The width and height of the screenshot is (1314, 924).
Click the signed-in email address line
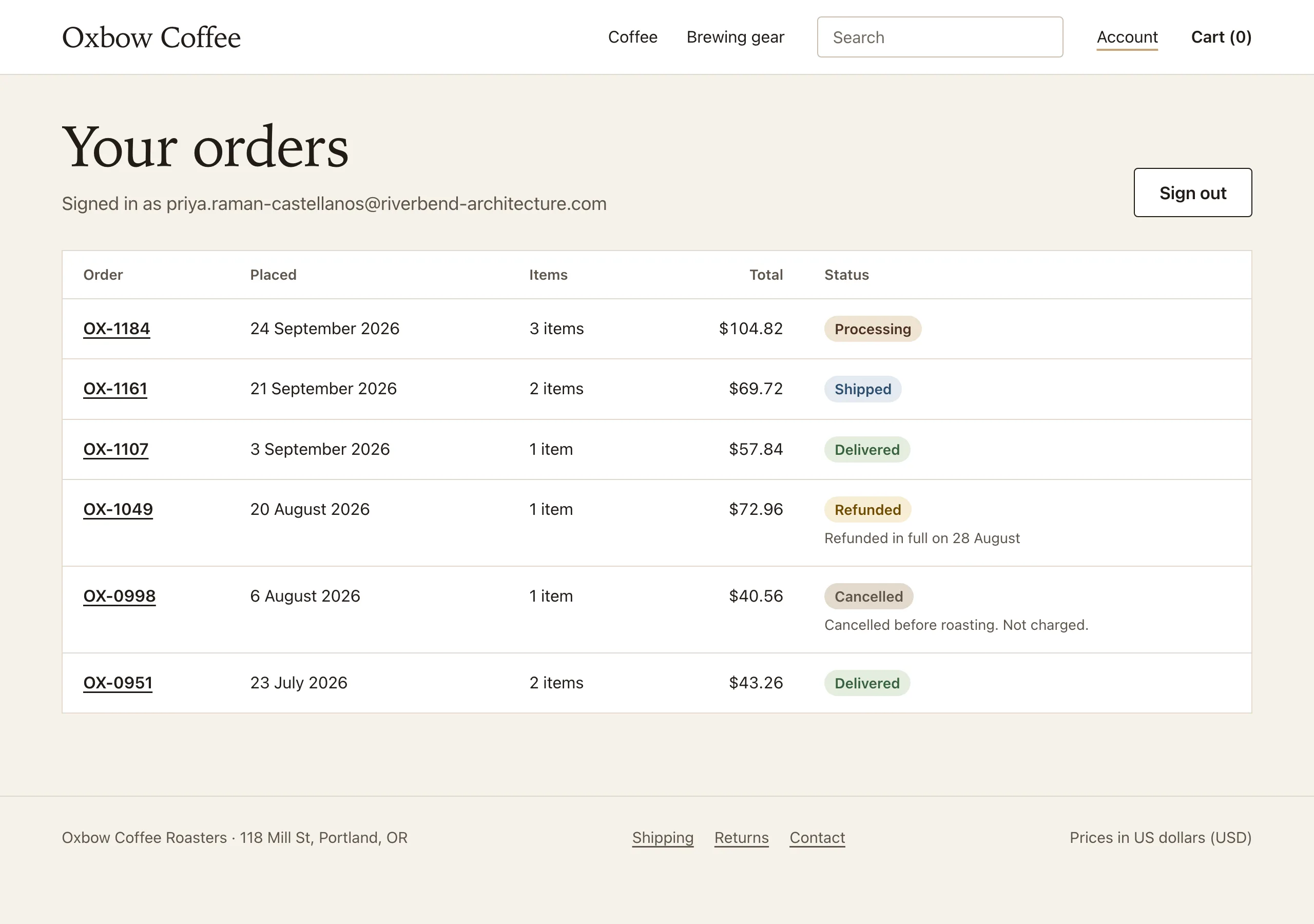point(334,204)
